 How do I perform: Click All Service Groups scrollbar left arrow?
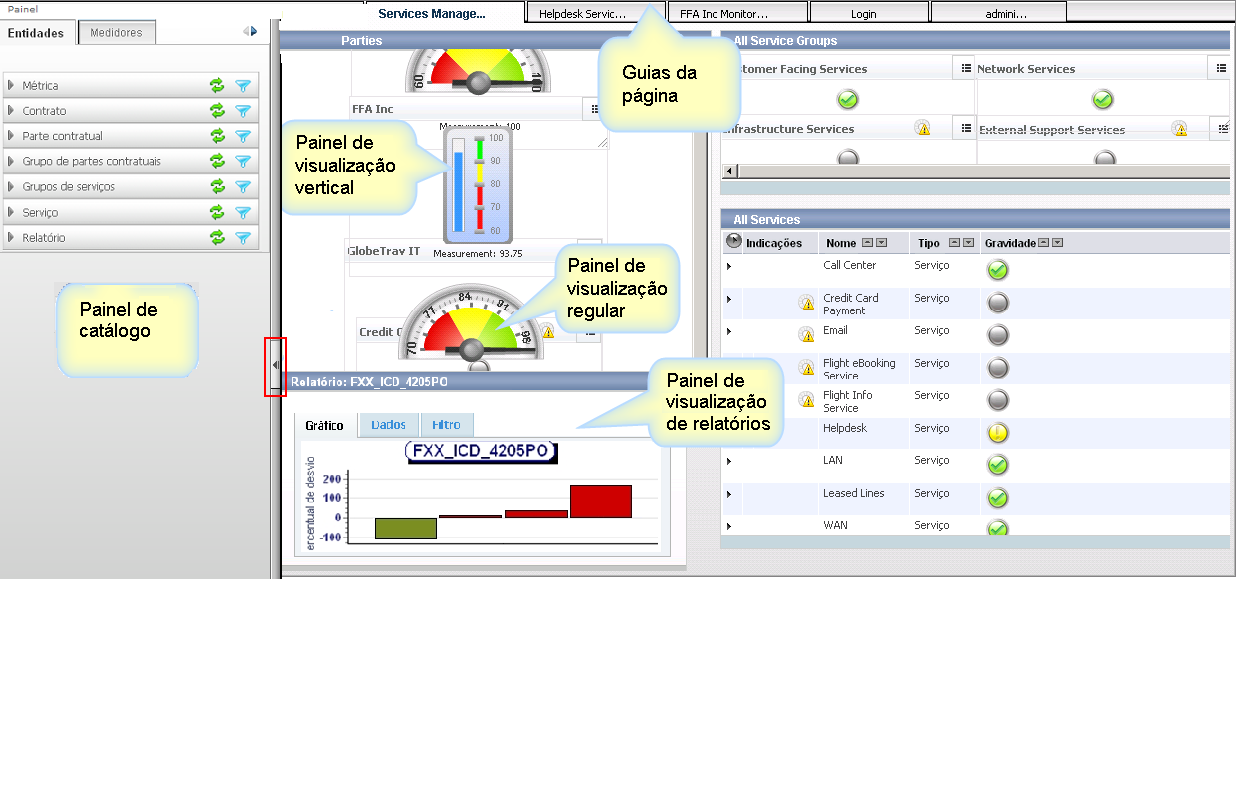[728, 171]
